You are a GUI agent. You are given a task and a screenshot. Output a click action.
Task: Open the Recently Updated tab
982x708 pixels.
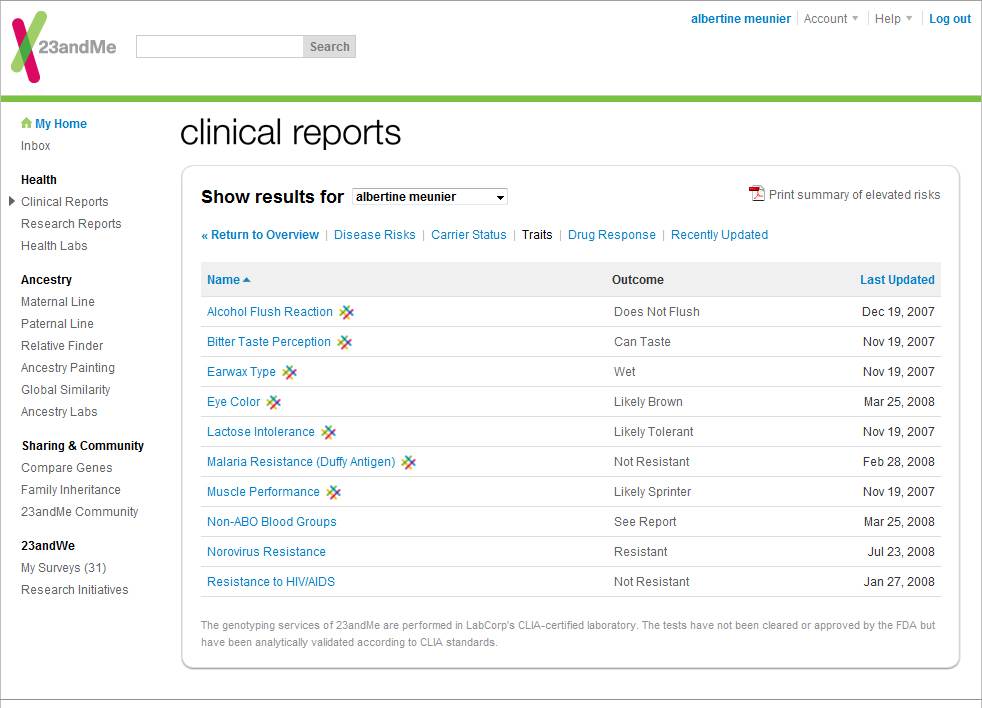coord(720,235)
